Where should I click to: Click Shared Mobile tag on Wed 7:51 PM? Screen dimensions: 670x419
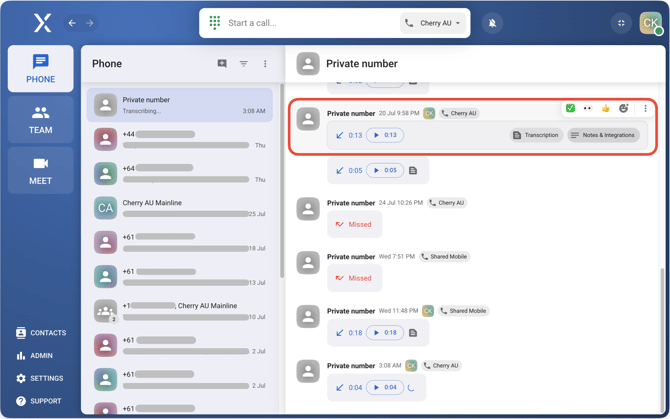point(444,257)
